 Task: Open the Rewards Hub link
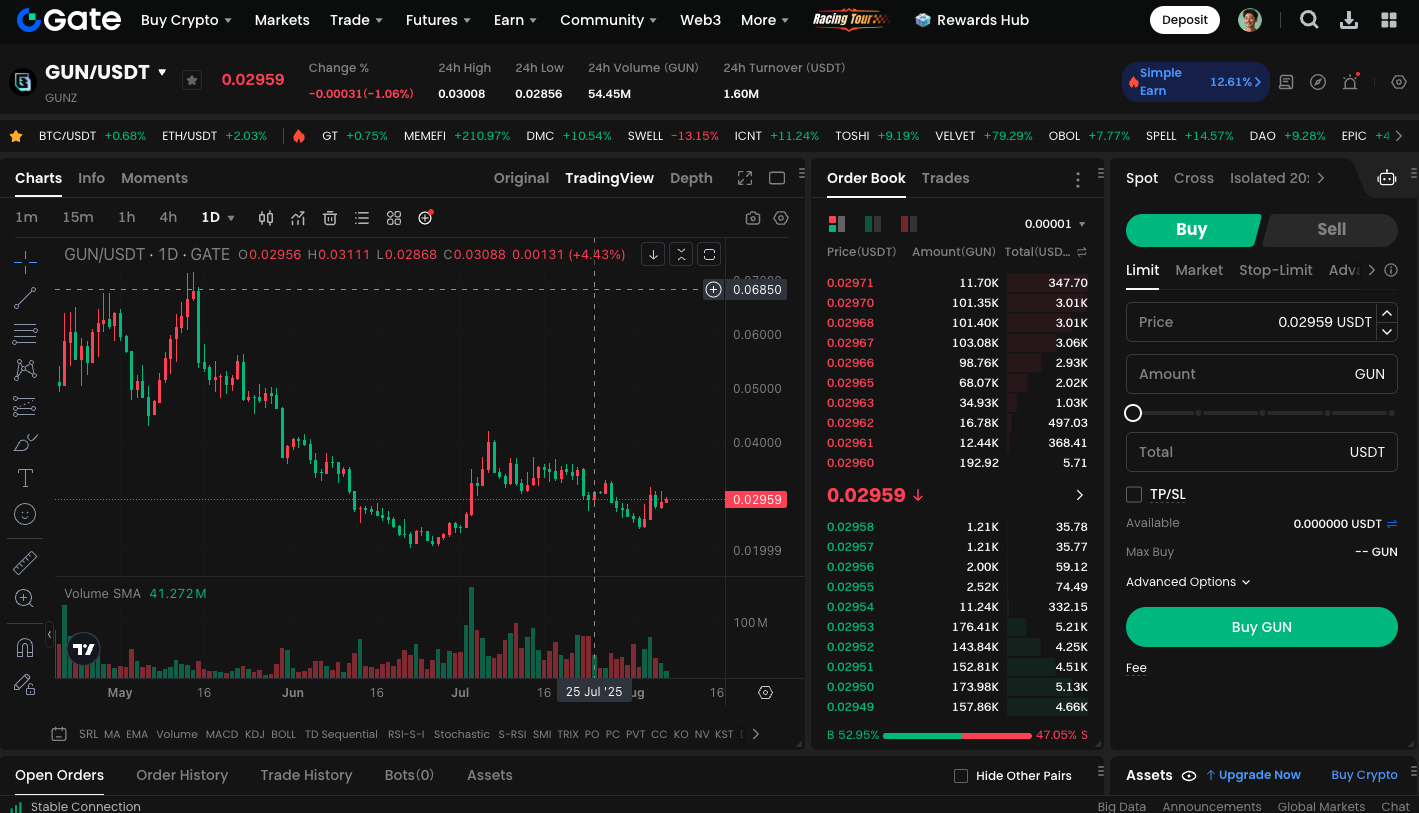[x=972, y=20]
